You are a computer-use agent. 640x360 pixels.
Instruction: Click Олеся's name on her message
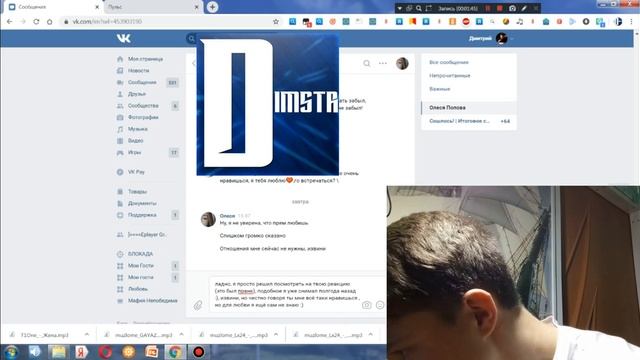227,216
